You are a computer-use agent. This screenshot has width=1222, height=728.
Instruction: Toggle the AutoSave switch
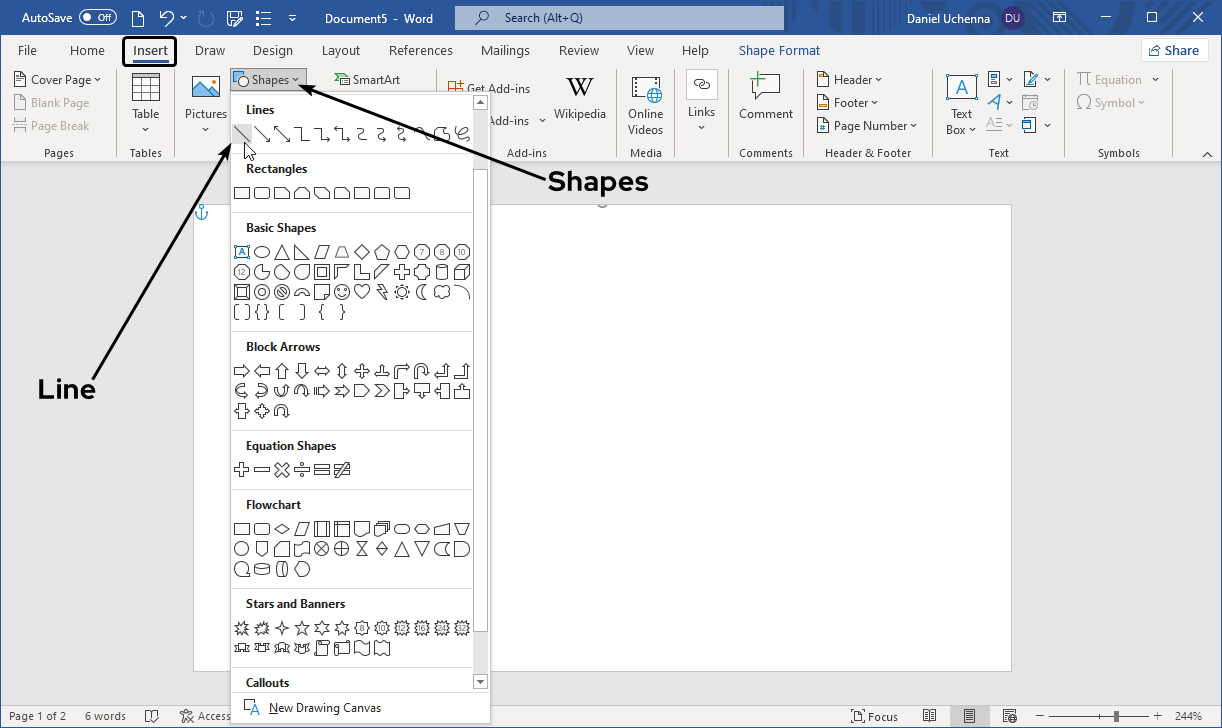pyautogui.click(x=97, y=18)
